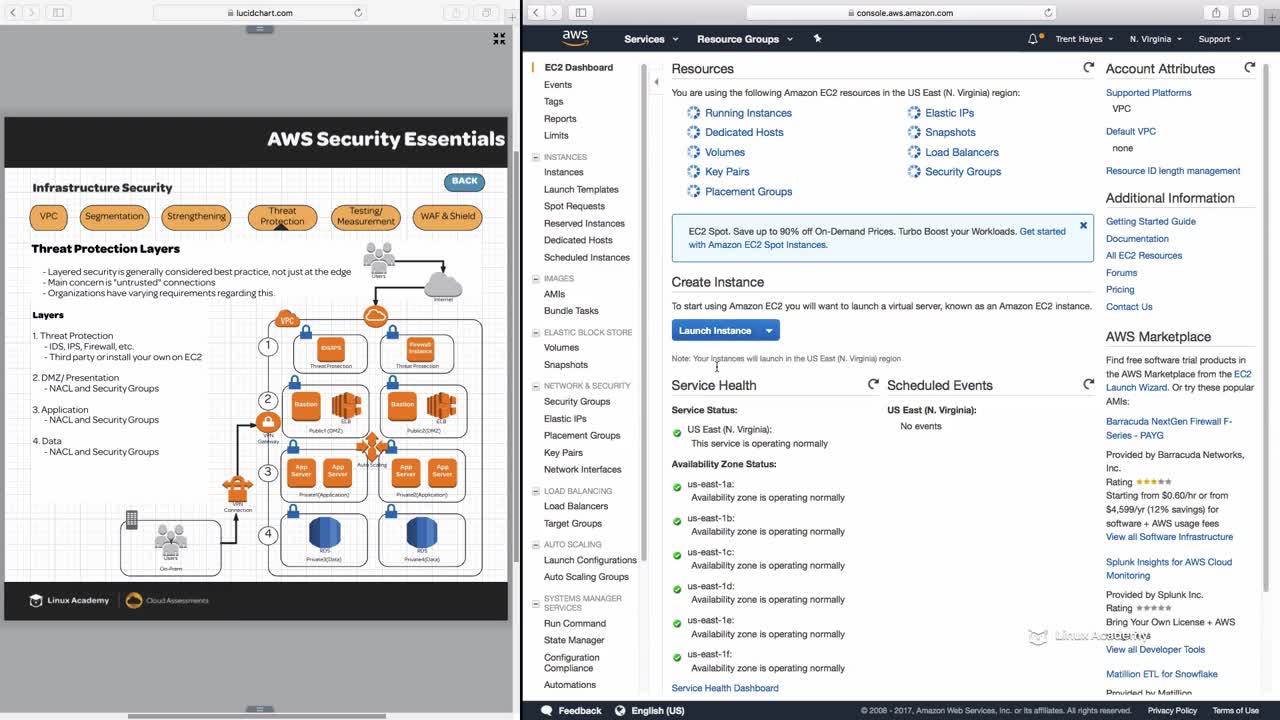1280x720 pixels.
Task: Open the Resource Groups dropdown
Action: pos(745,39)
